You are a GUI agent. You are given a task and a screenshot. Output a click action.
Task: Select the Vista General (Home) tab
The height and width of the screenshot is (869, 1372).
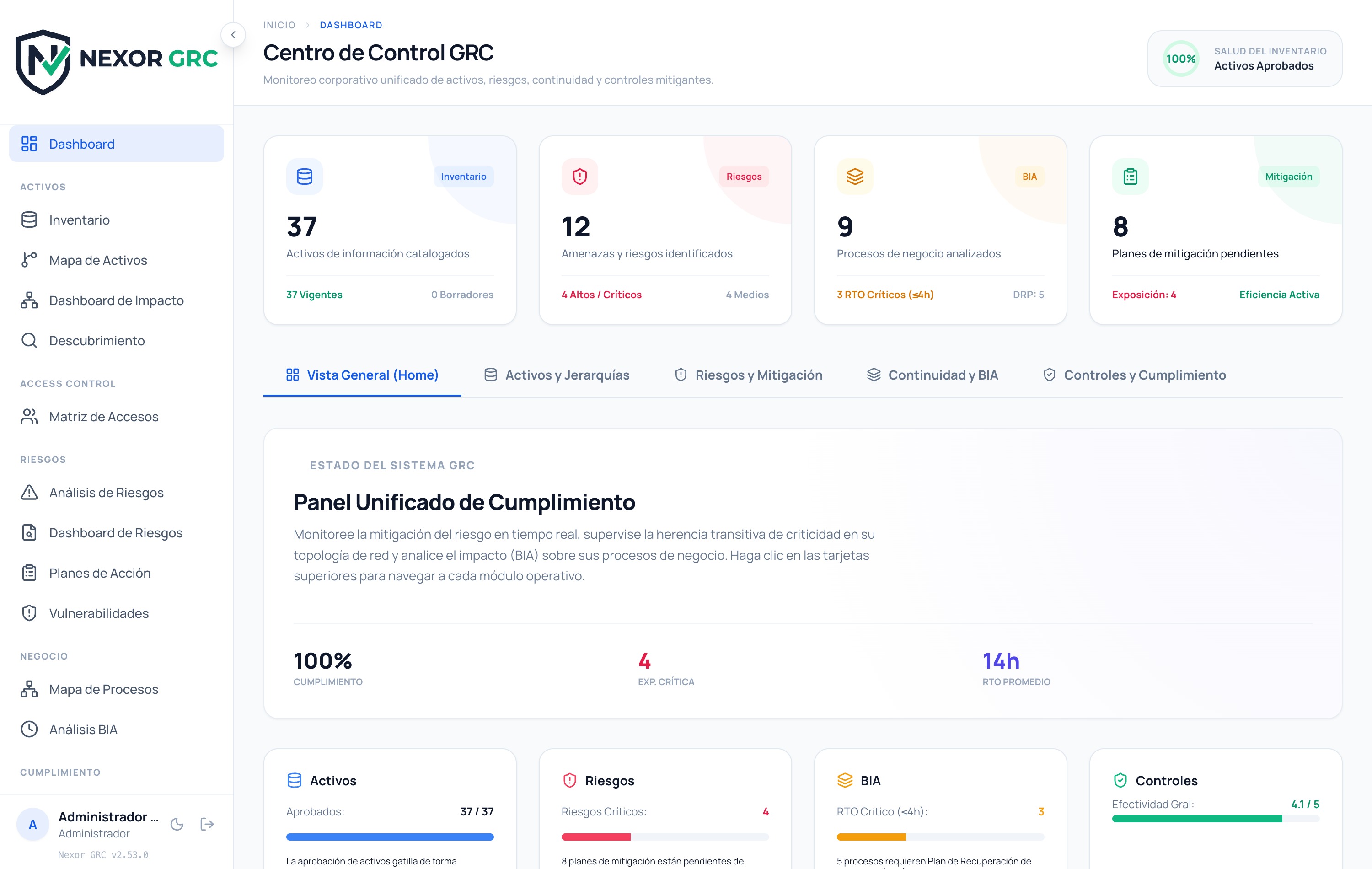[362, 375]
